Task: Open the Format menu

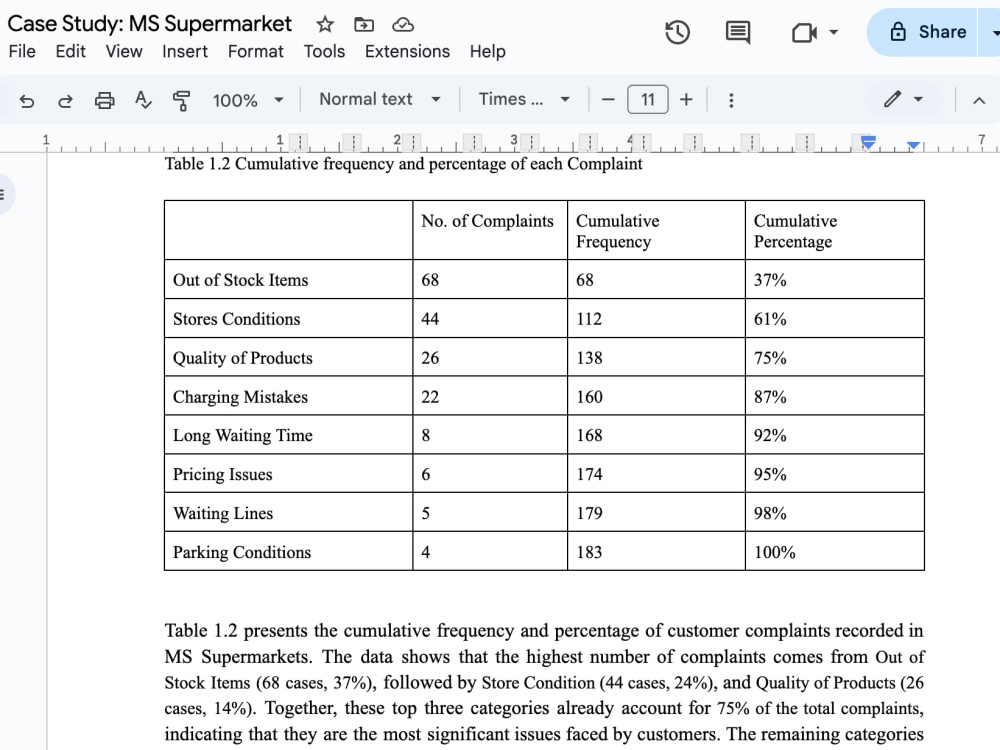Action: pos(256,52)
